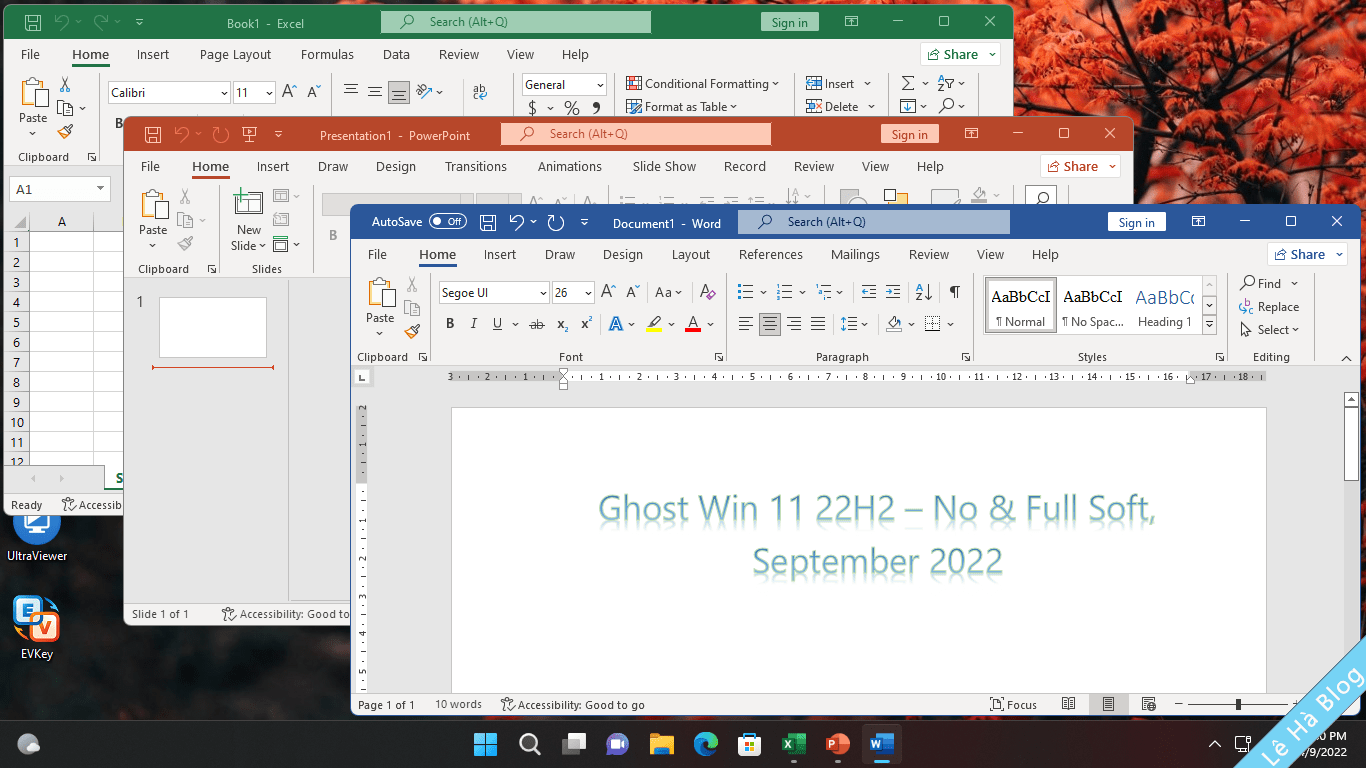Select Heading 1 style in Word
1366x768 pixels.
pos(1164,305)
